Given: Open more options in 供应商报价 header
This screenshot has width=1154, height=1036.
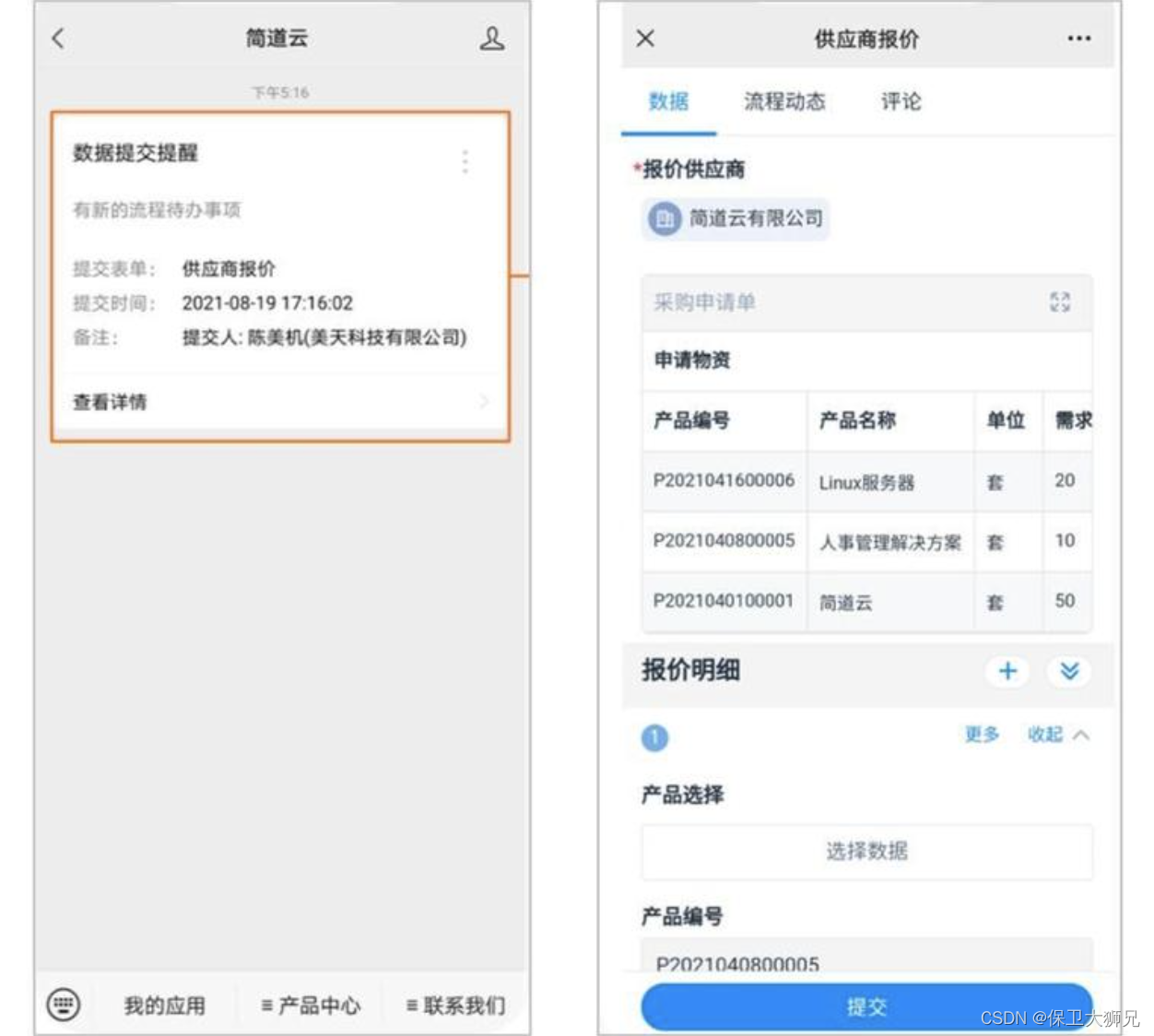Looking at the screenshot, I should pyautogui.click(x=1078, y=39).
